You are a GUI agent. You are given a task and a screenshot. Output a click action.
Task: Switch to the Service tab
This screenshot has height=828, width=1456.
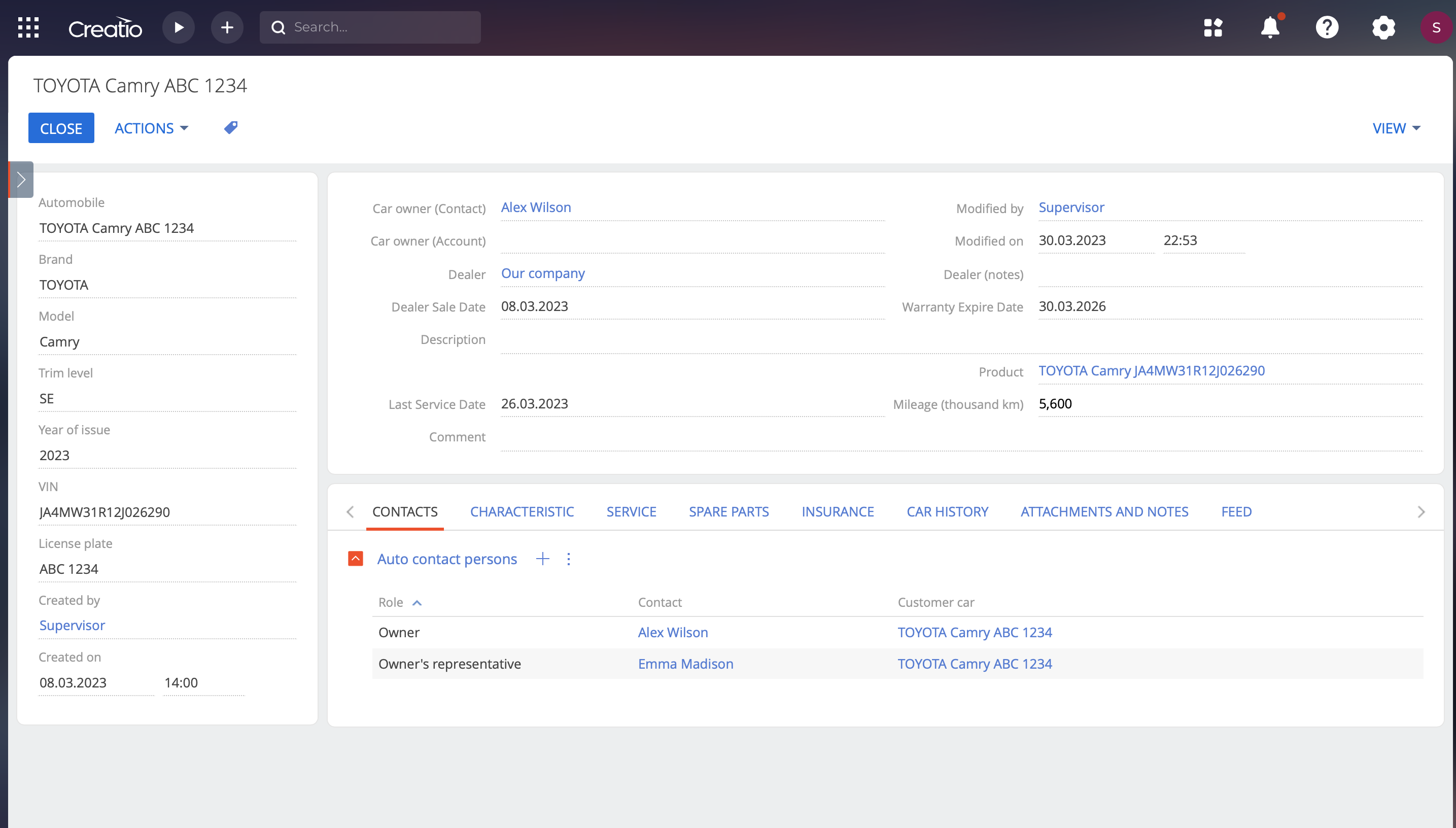tap(631, 511)
